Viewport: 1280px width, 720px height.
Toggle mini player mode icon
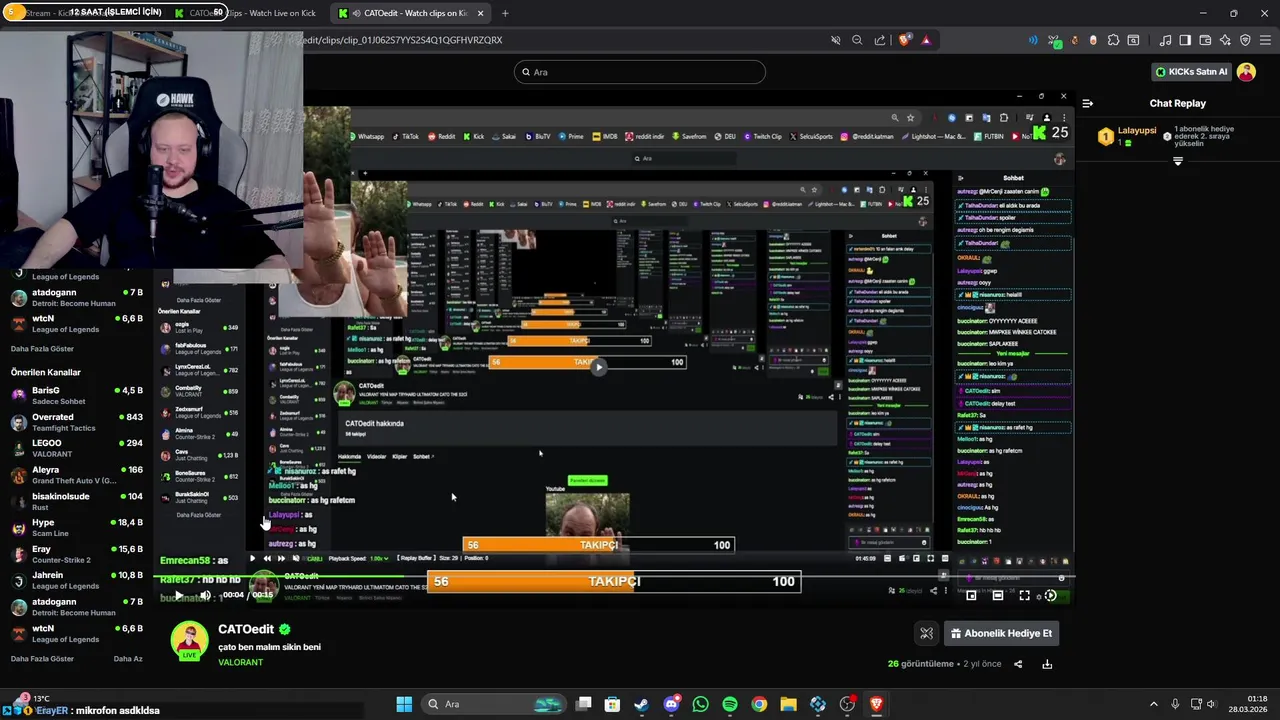[971, 595]
